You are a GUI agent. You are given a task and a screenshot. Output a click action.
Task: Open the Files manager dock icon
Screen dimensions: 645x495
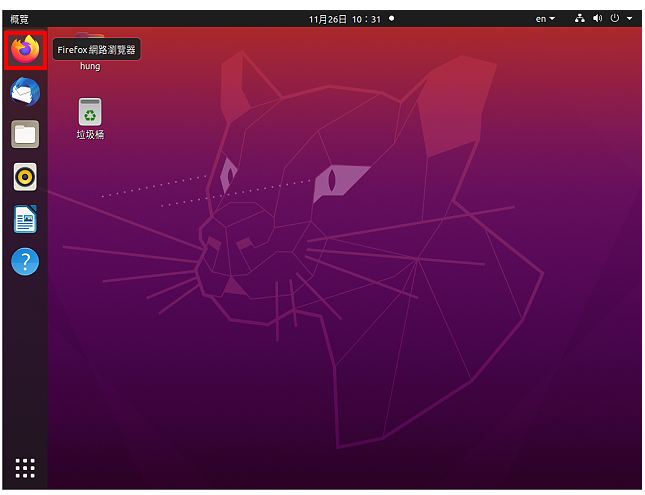tap(25, 134)
